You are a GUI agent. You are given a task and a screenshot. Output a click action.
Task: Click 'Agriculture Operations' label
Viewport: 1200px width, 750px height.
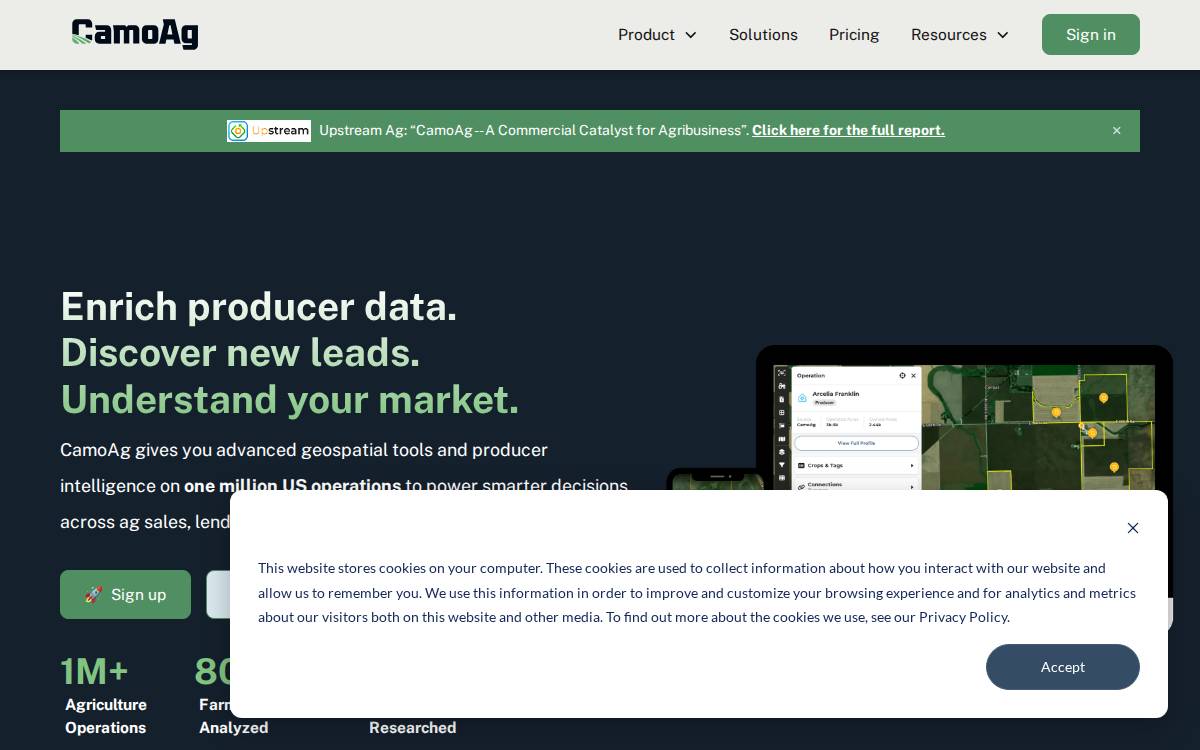pos(106,716)
